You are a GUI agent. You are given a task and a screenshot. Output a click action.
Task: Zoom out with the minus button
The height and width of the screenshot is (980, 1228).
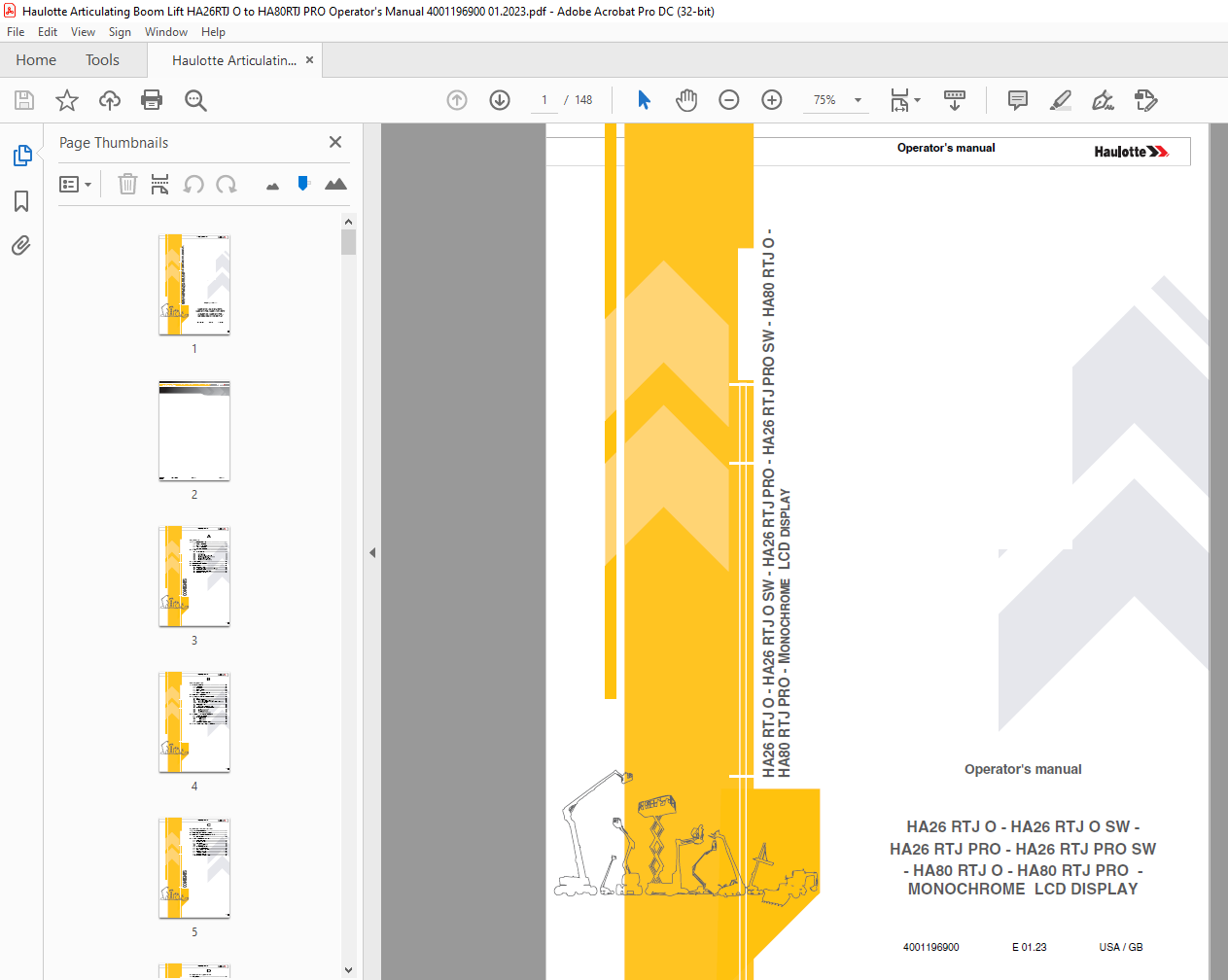point(729,100)
